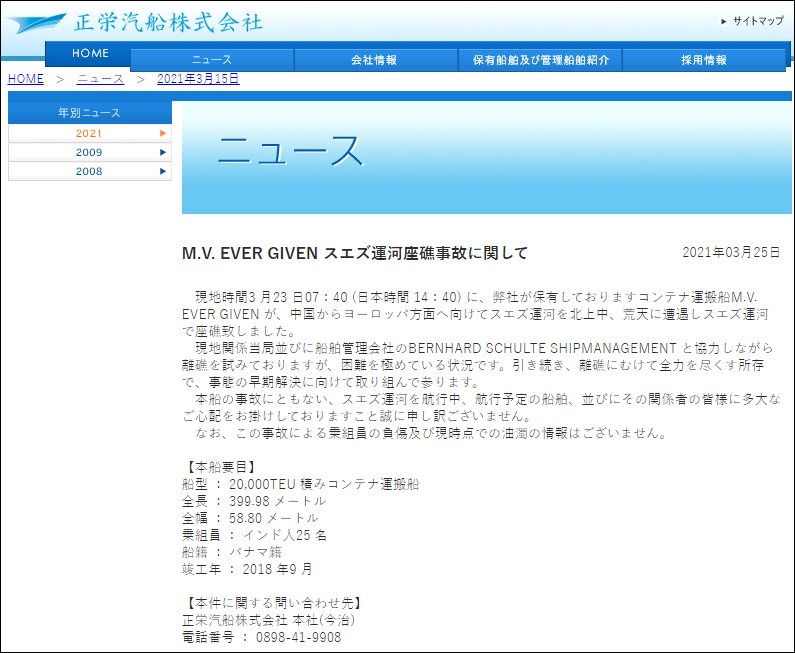Click the 【本件に関する問い合わせ先】 heading
The height and width of the screenshot is (653, 795).
pyautogui.click(x=273, y=603)
